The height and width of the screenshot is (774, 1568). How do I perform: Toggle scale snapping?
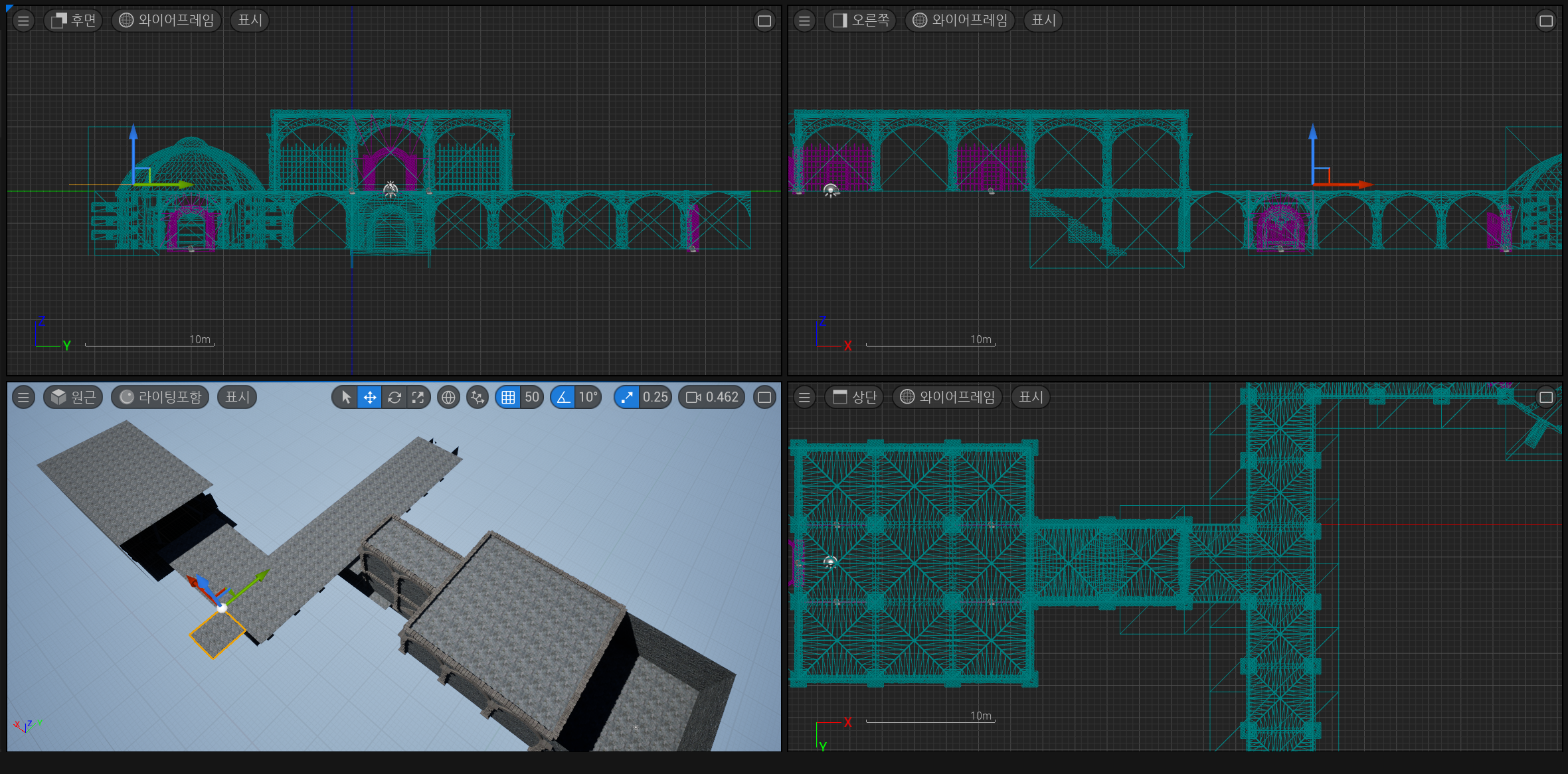click(x=626, y=397)
